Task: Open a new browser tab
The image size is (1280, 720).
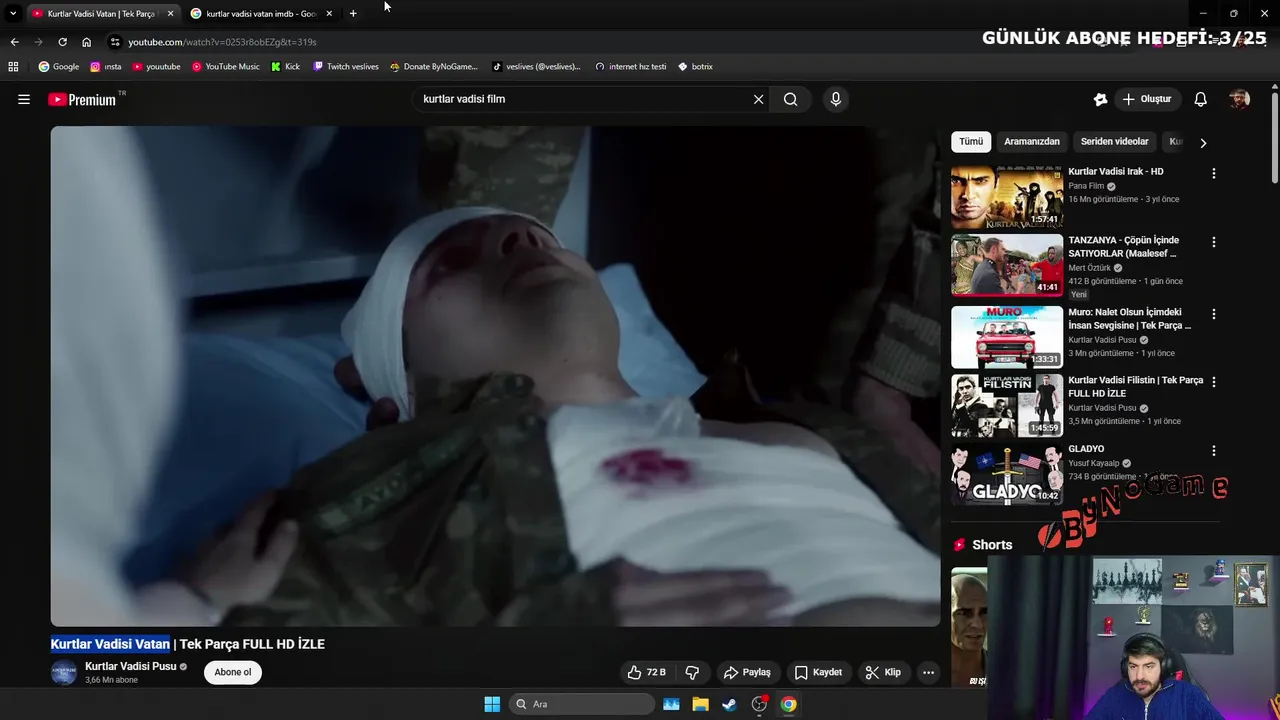Action: coord(353,14)
